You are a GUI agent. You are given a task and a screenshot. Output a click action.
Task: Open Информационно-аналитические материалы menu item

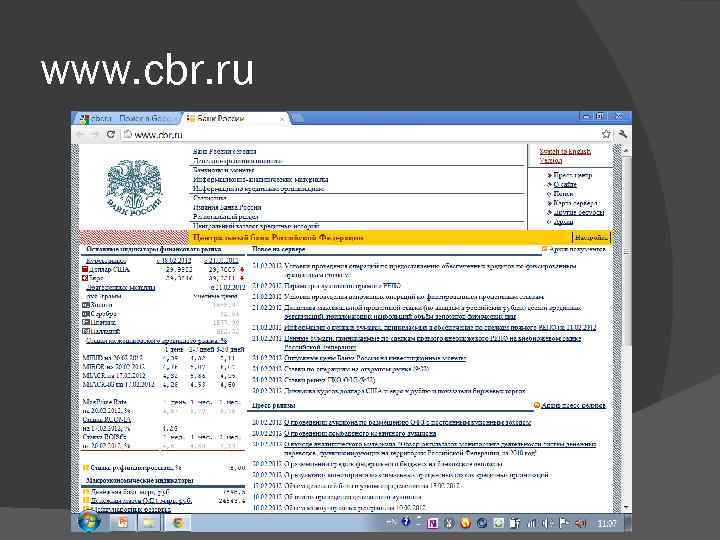click(260, 179)
